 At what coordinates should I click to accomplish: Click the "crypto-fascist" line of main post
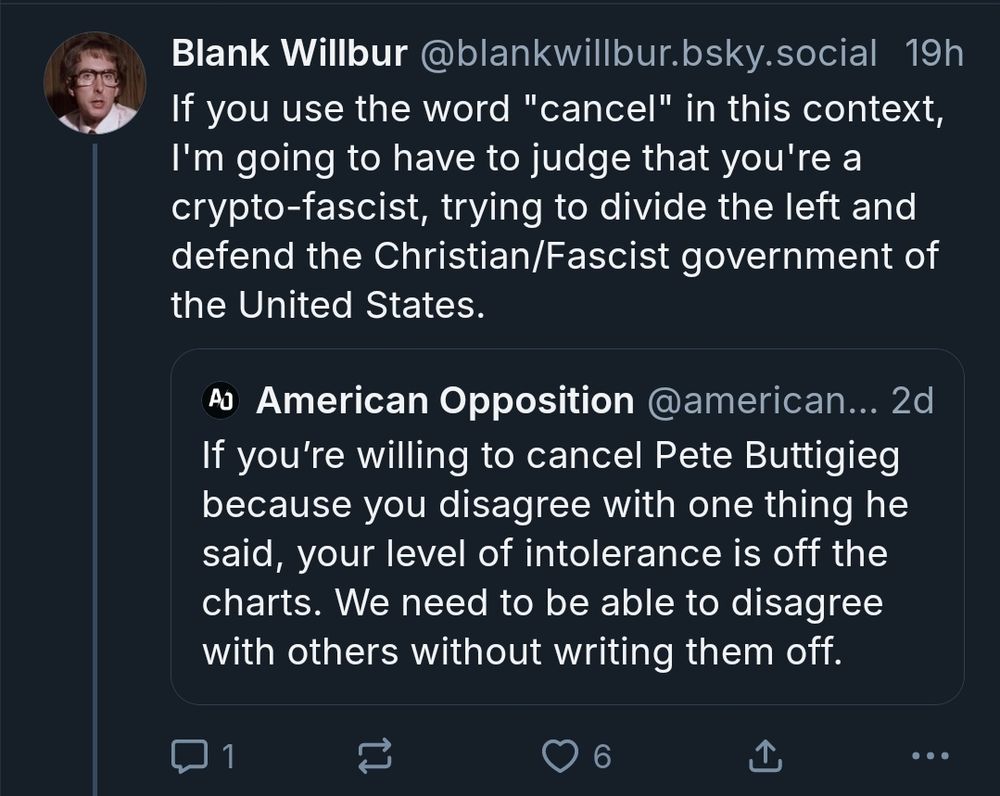pos(543,206)
